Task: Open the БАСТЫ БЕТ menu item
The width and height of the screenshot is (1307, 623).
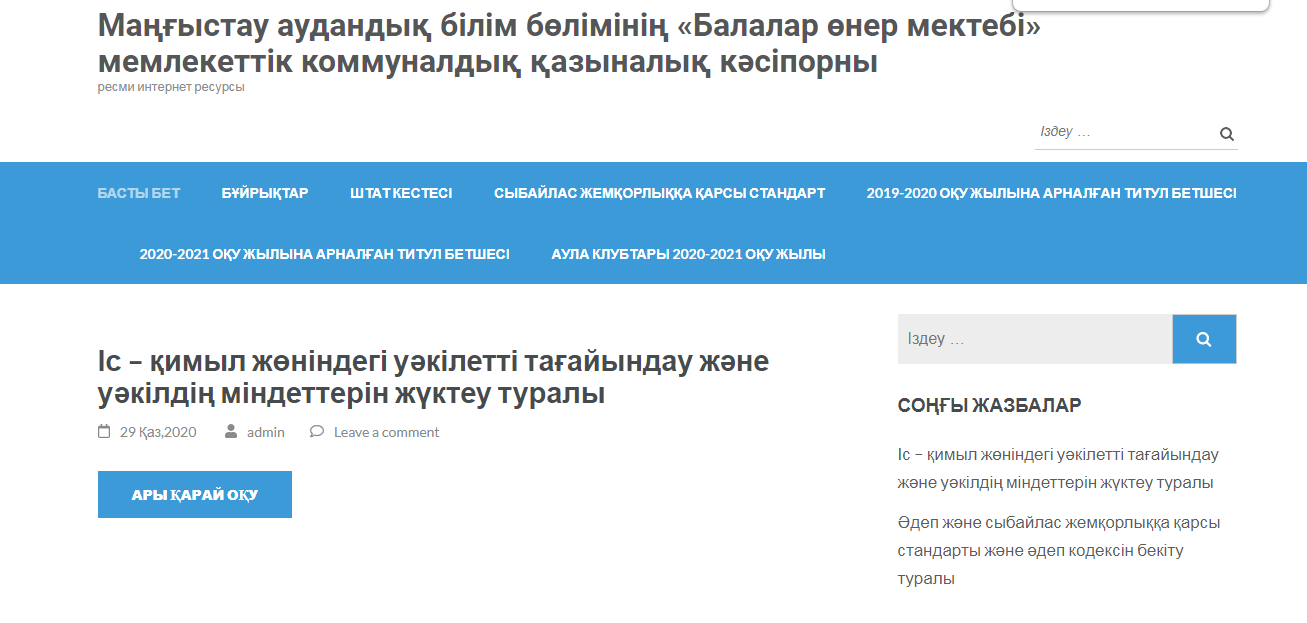Action: (139, 193)
